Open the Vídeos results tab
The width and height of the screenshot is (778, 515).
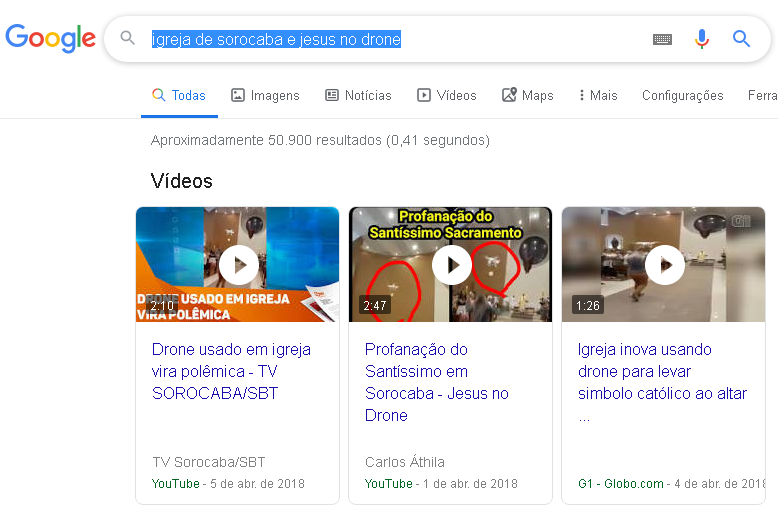click(x=447, y=95)
